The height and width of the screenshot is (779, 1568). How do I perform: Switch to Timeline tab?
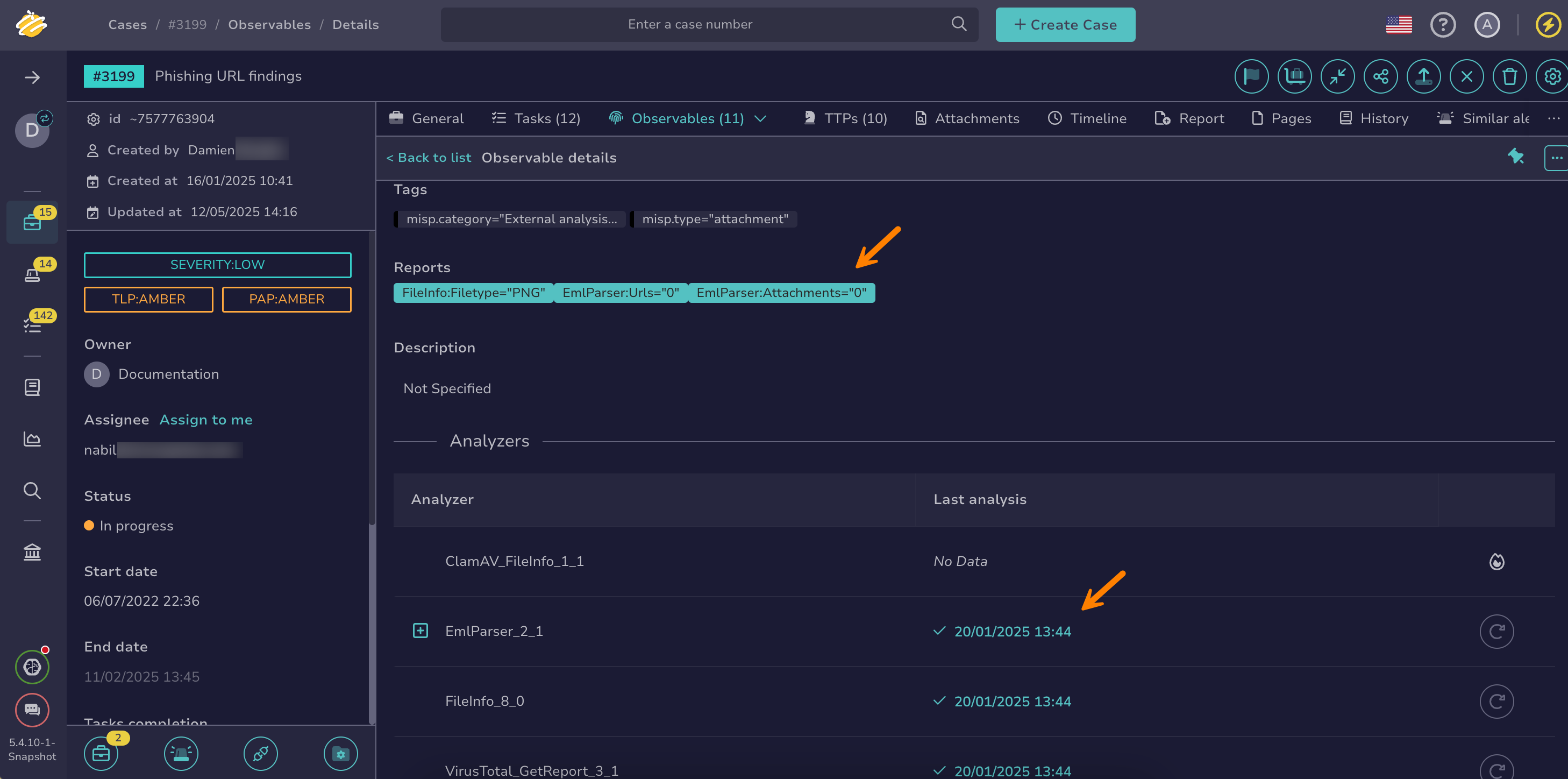pos(1087,118)
